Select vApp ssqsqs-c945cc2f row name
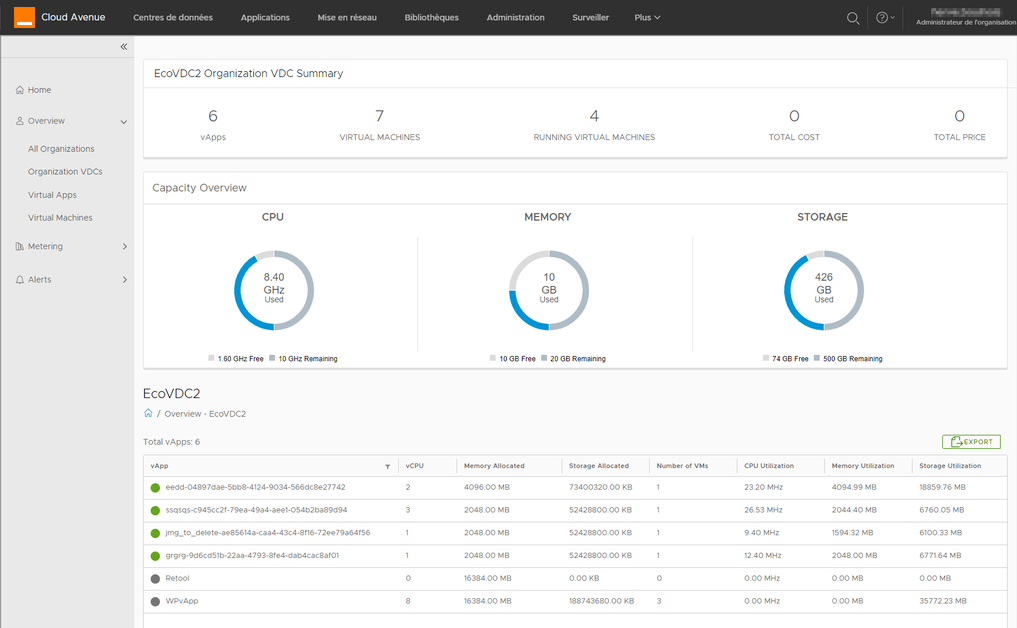Image resolution: width=1017 pixels, height=628 pixels. coord(256,510)
